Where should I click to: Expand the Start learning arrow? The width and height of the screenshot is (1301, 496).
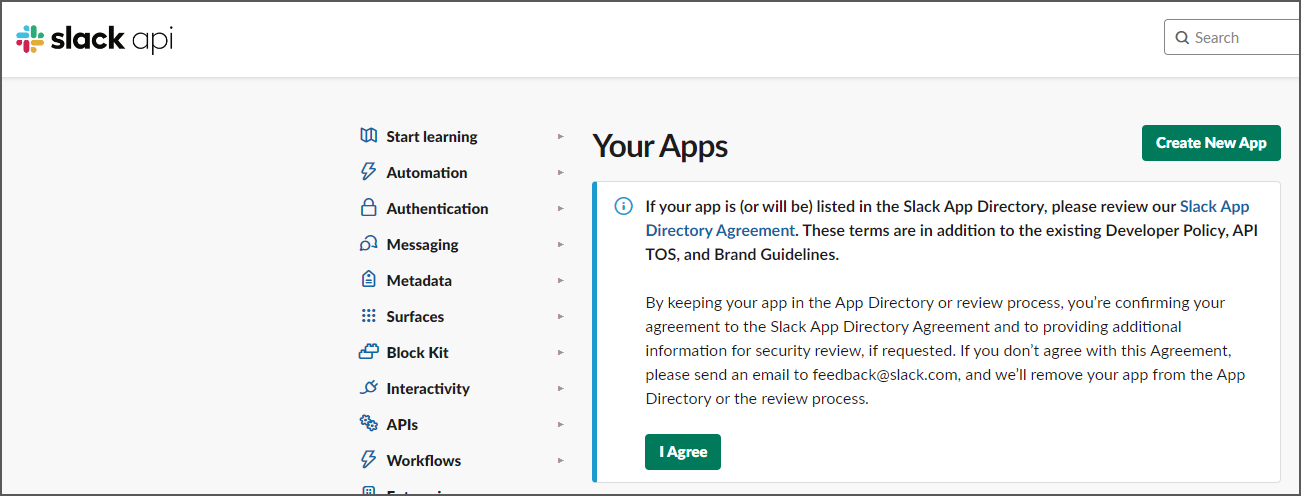coord(561,136)
